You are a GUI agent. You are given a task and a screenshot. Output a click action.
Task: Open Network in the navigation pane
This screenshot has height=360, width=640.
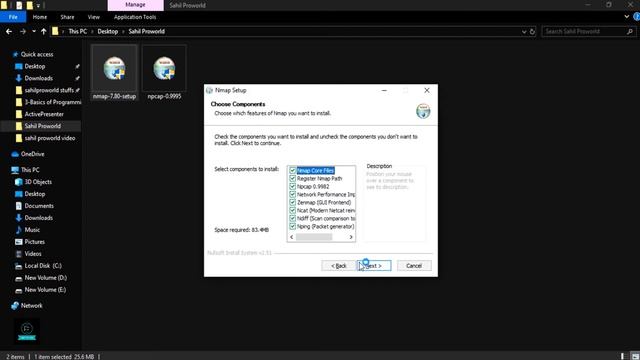coord(31,305)
